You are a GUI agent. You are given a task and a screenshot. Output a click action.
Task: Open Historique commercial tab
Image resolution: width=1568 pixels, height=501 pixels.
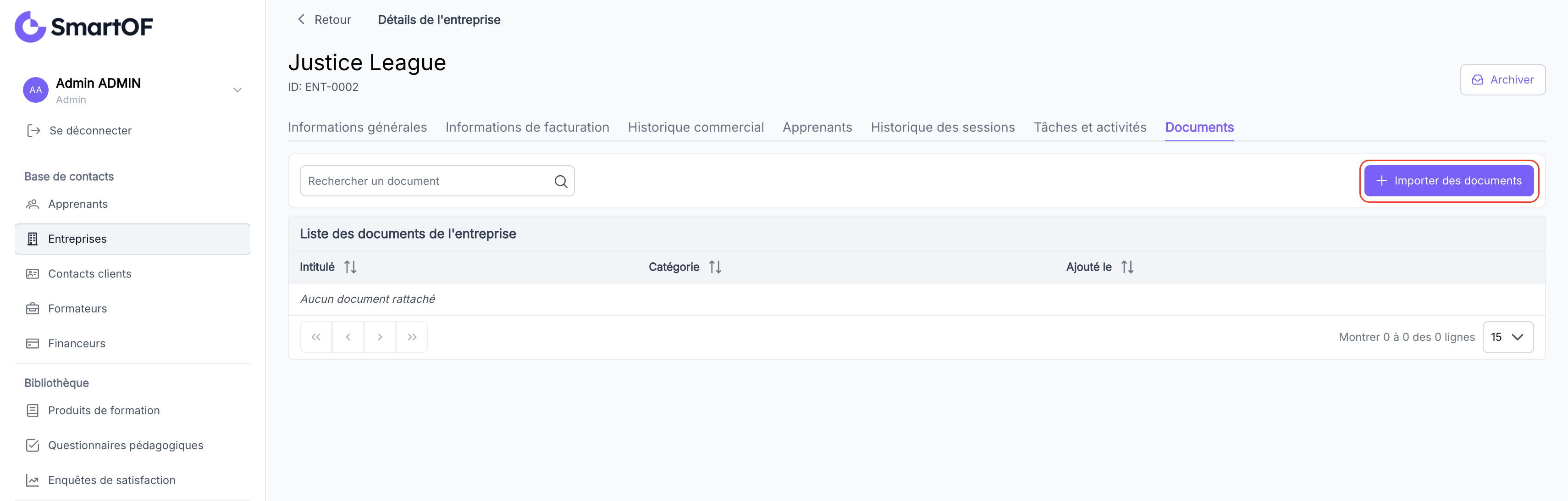(x=696, y=127)
